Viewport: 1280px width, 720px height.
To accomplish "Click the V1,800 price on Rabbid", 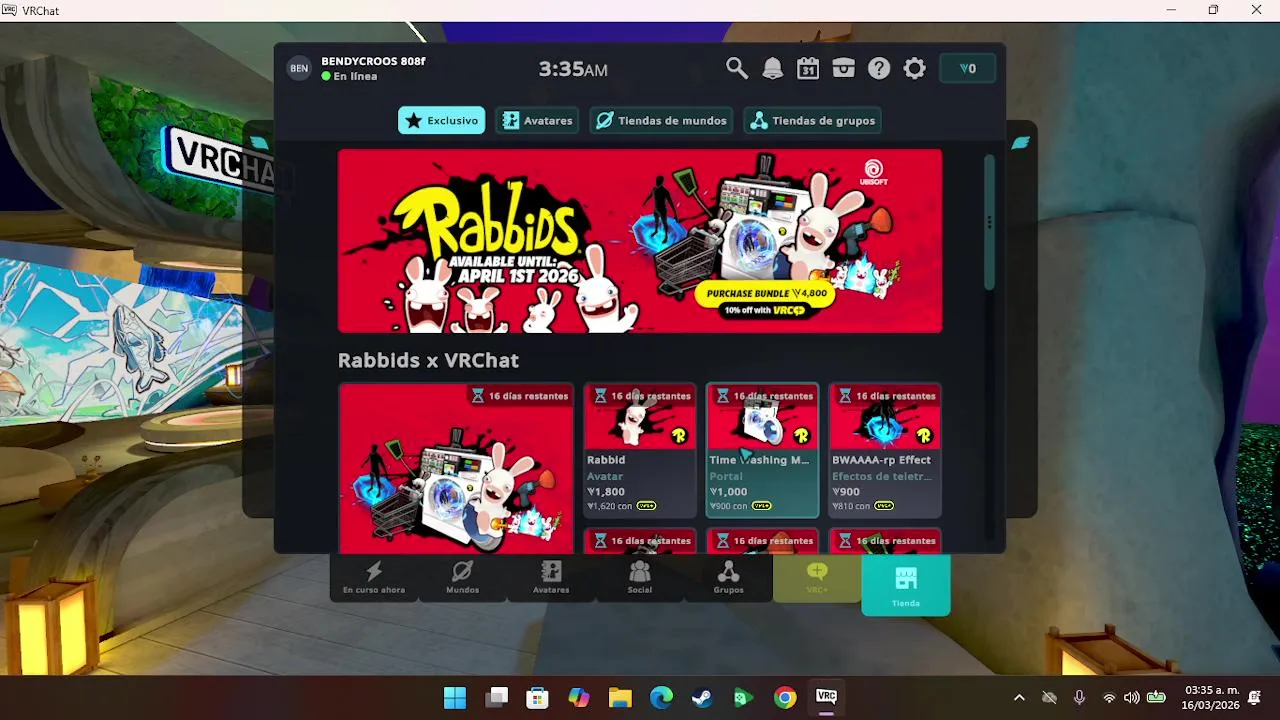I will pos(606,492).
